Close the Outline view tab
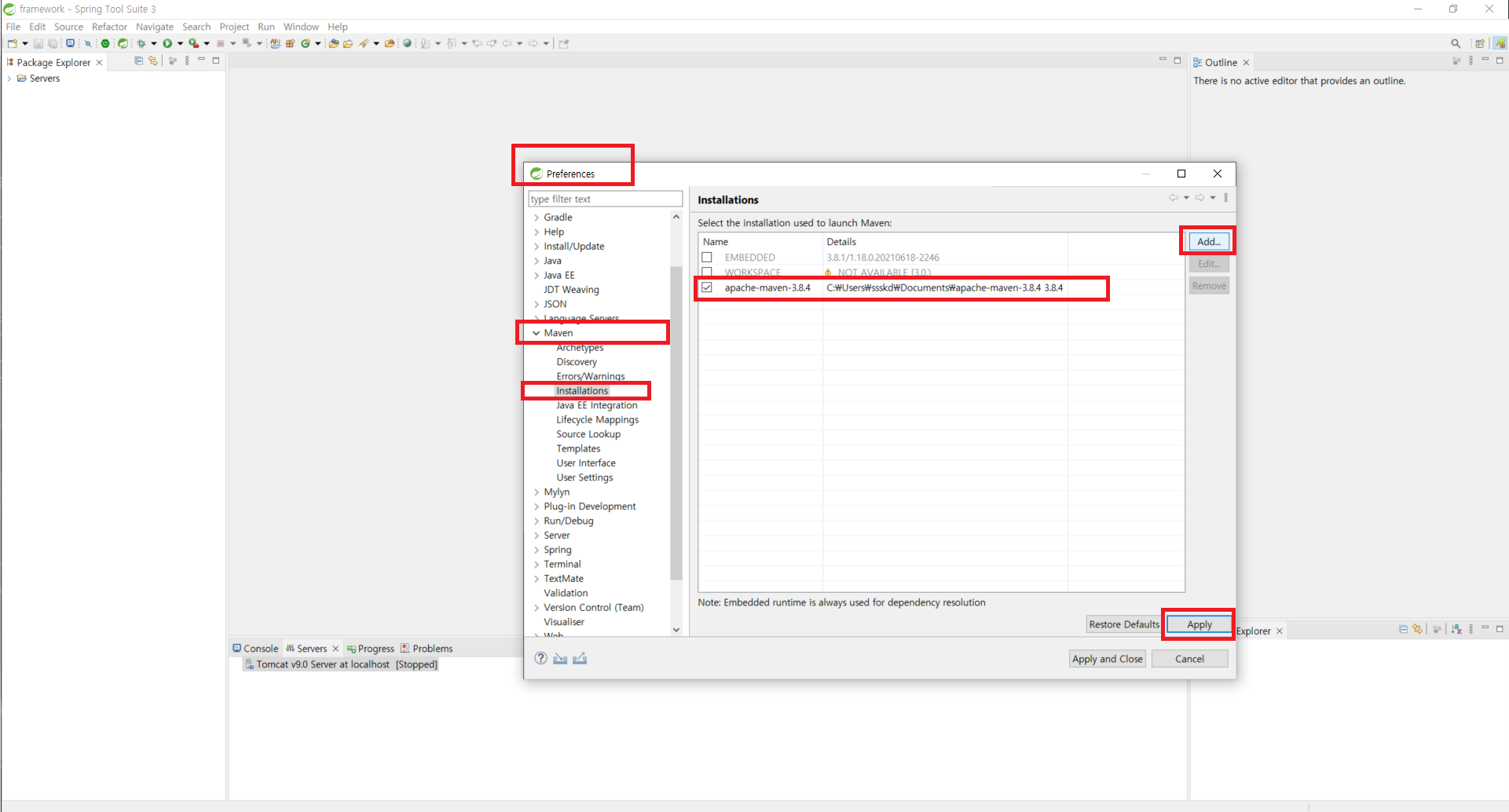The width and height of the screenshot is (1509, 812). [1246, 63]
